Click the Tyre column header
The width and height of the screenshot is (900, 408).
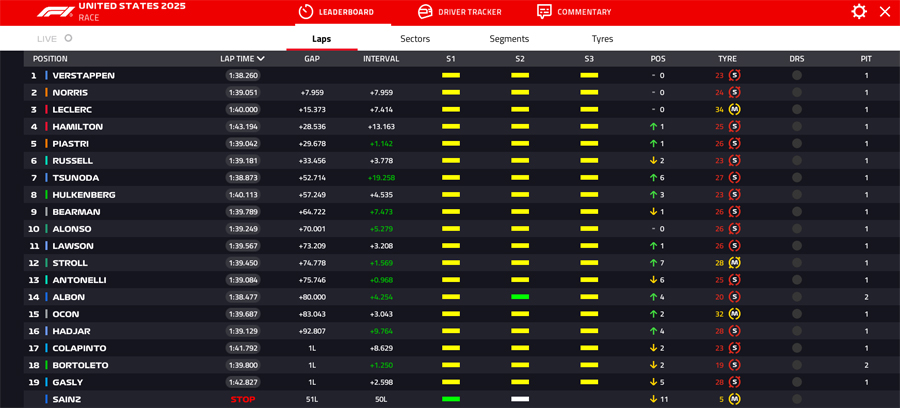[x=727, y=59]
